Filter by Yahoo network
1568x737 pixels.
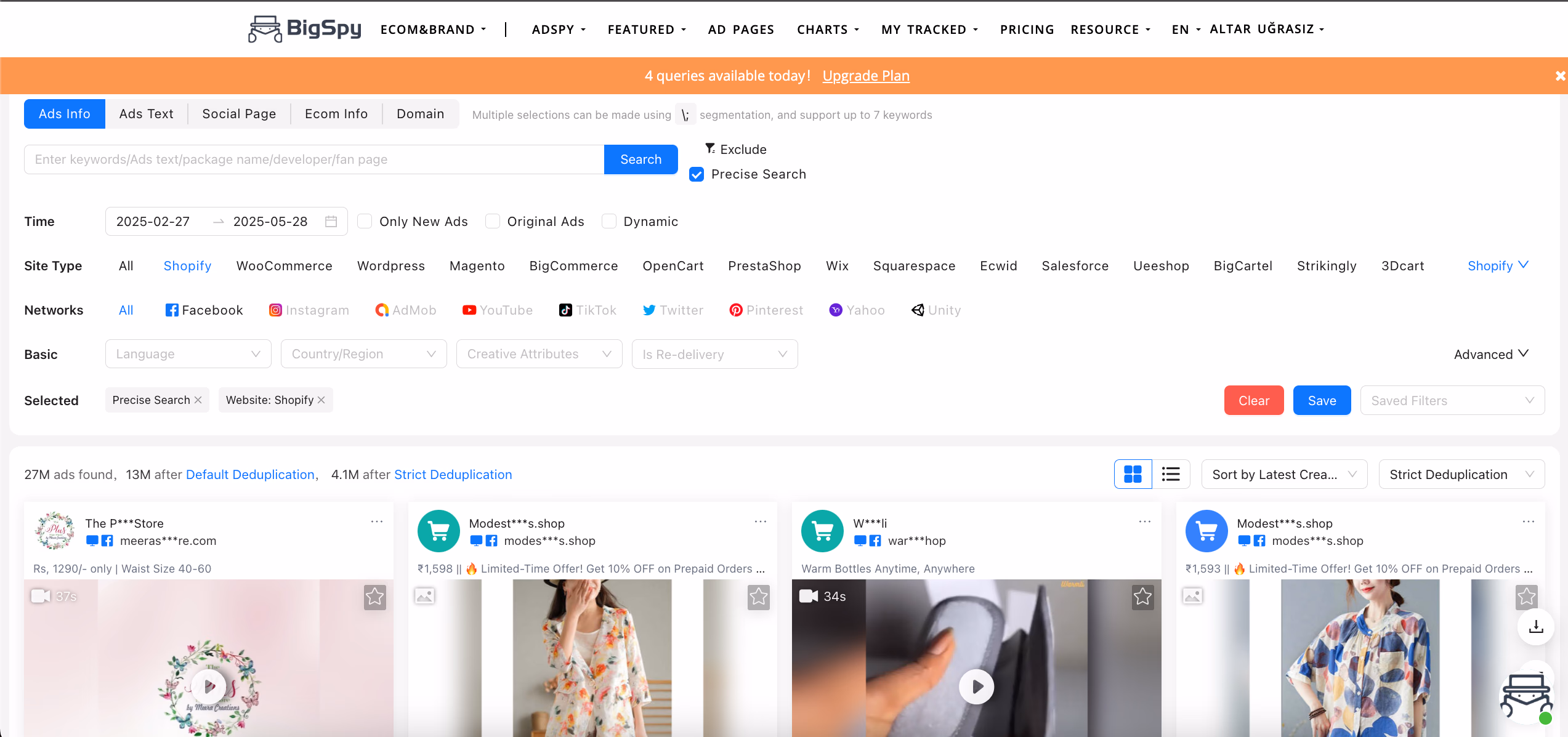857,310
